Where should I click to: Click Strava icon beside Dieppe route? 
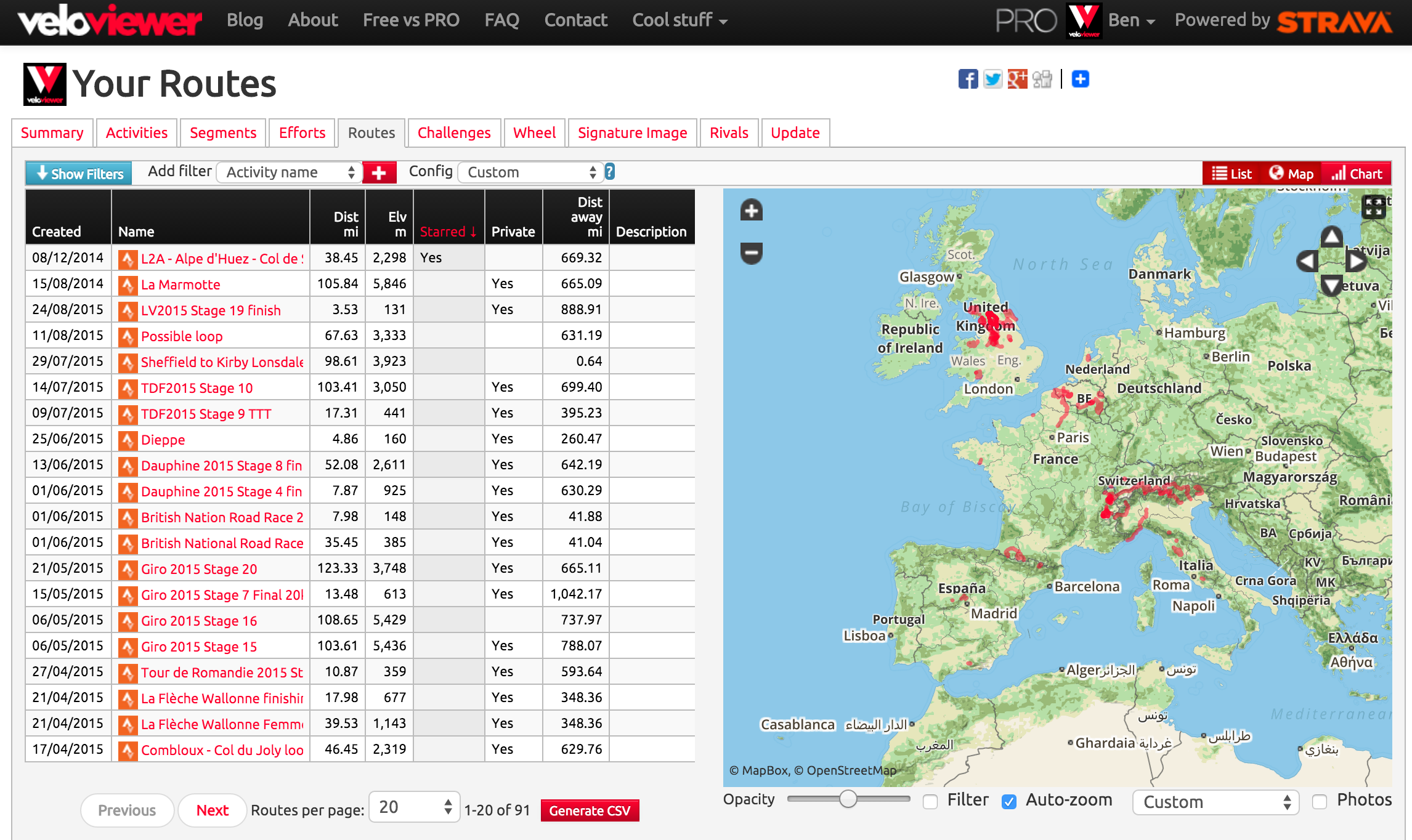pyautogui.click(x=128, y=440)
